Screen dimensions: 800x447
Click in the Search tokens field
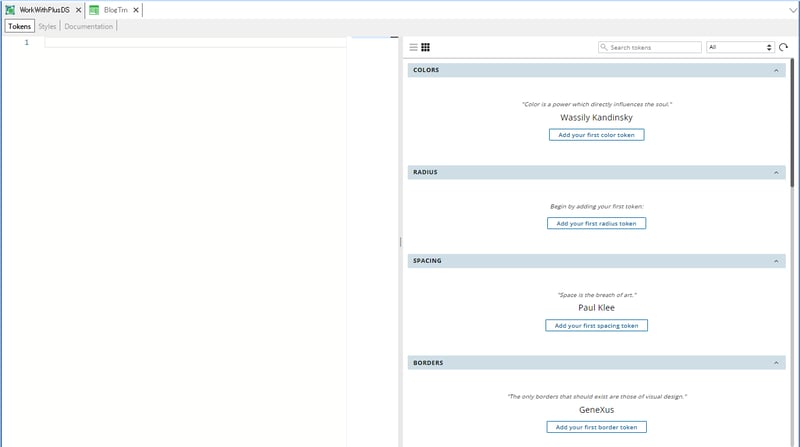tap(654, 47)
